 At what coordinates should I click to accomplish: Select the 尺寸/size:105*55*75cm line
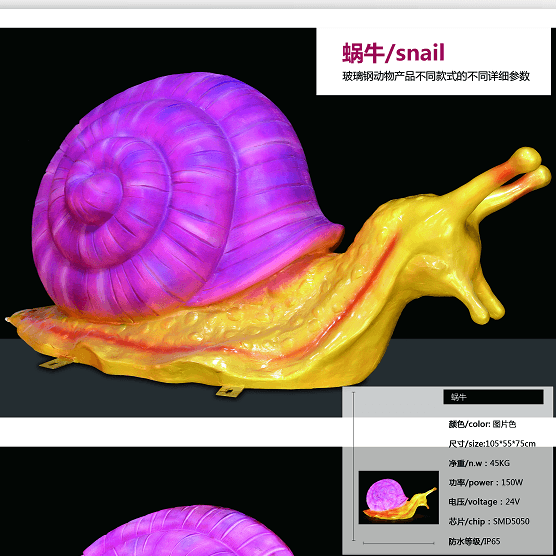point(492,444)
